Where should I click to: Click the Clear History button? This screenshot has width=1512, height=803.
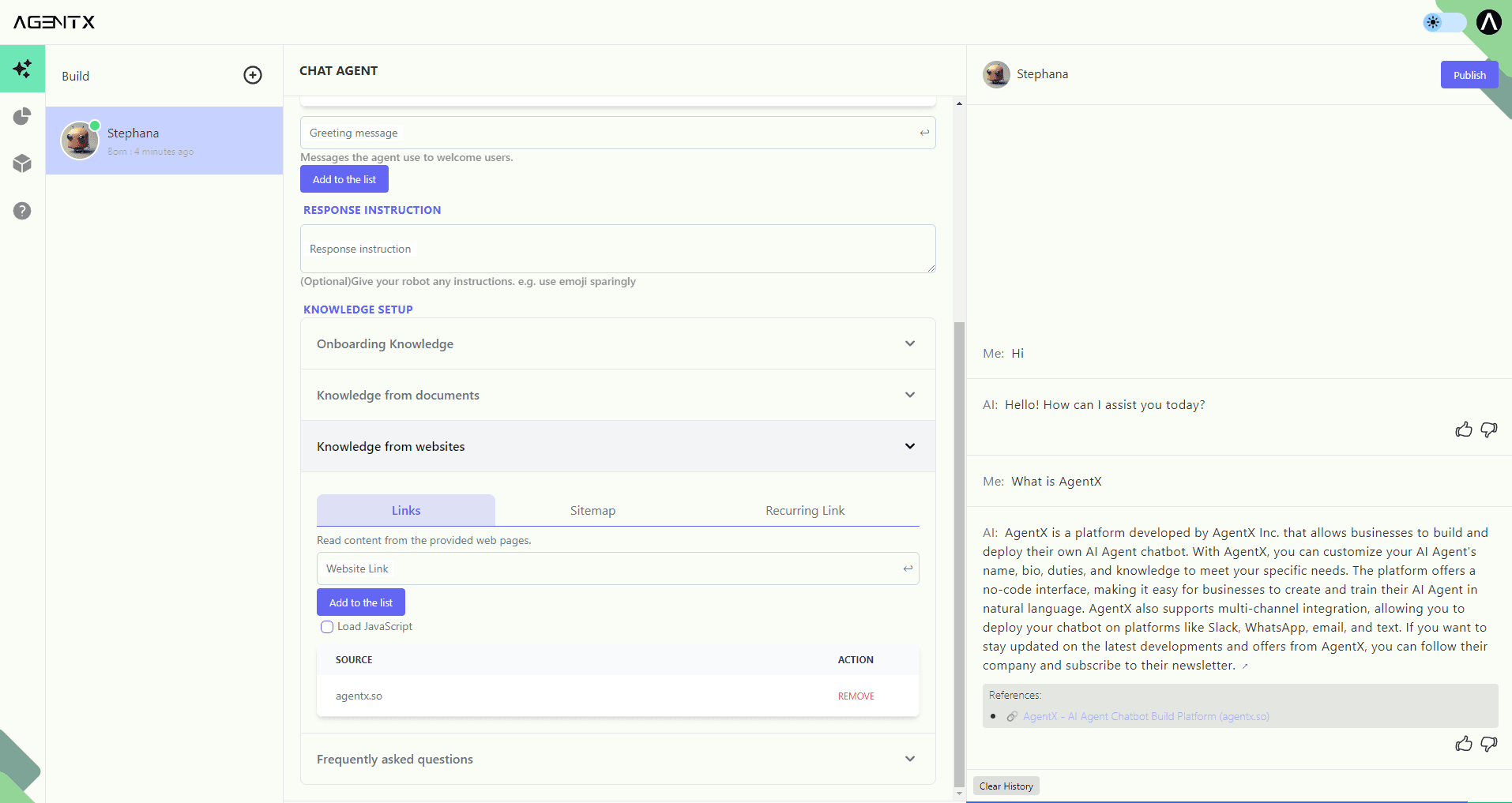coord(1006,786)
